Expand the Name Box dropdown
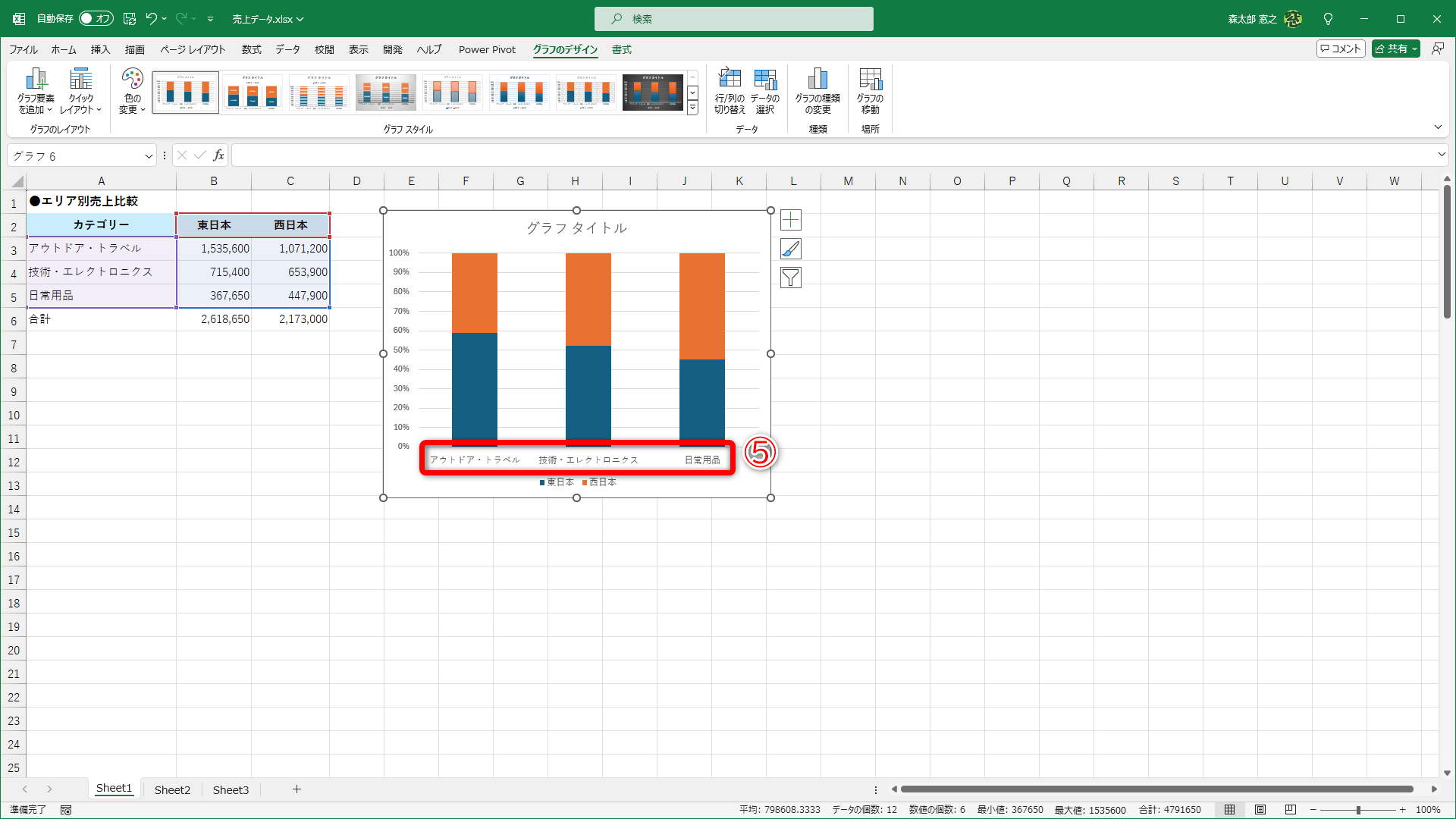The height and width of the screenshot is (819, 1456). click(x=149, y=156)
